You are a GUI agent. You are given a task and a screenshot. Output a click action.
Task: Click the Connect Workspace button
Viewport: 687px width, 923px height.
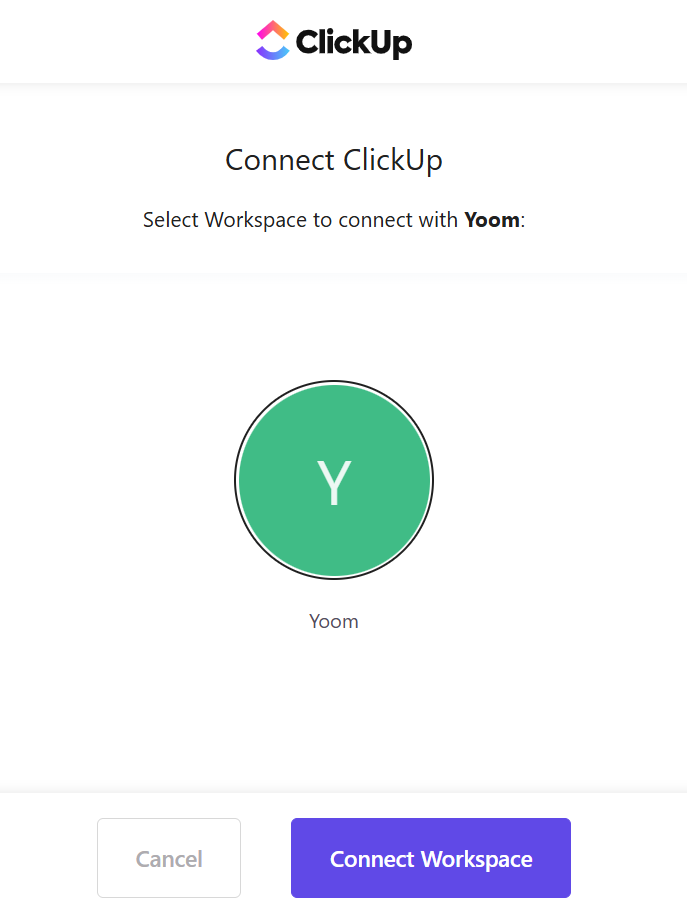(431, 858)
